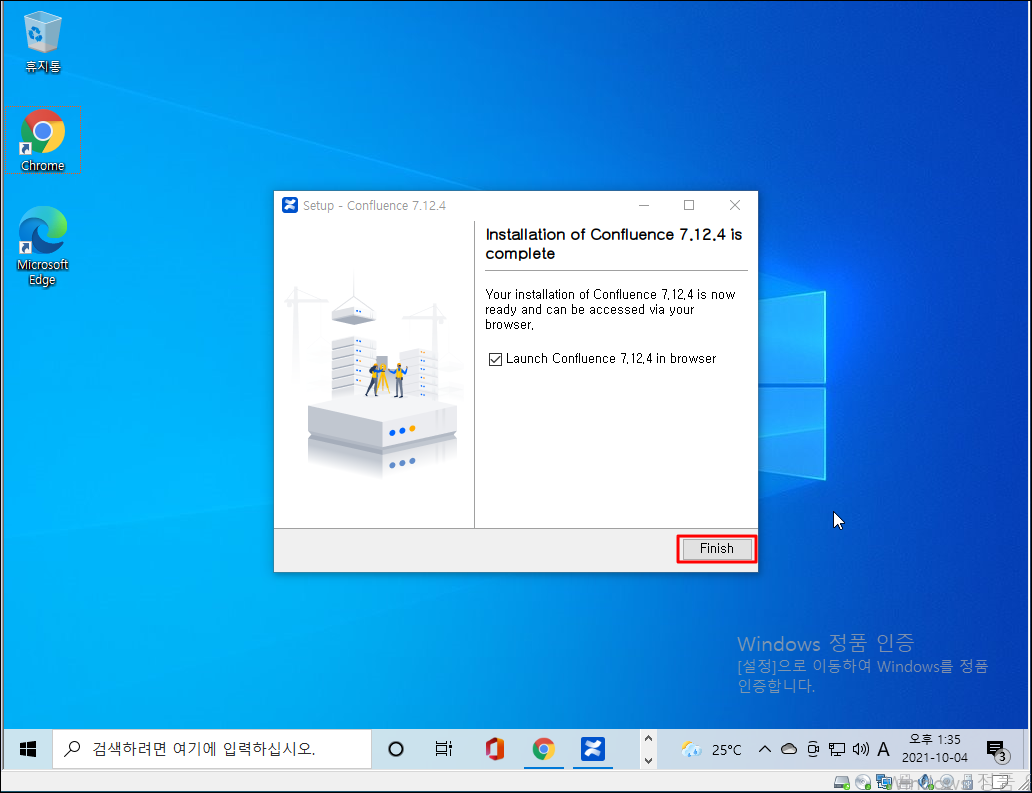Click the taskbar search box
Viewport: 1032px width, 793px height.
click(x=212, y=749)
